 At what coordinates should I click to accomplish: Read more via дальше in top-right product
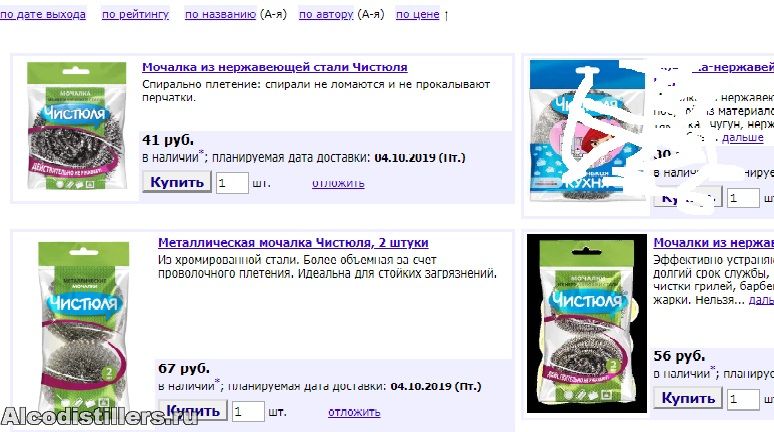(x=742, y=138)
